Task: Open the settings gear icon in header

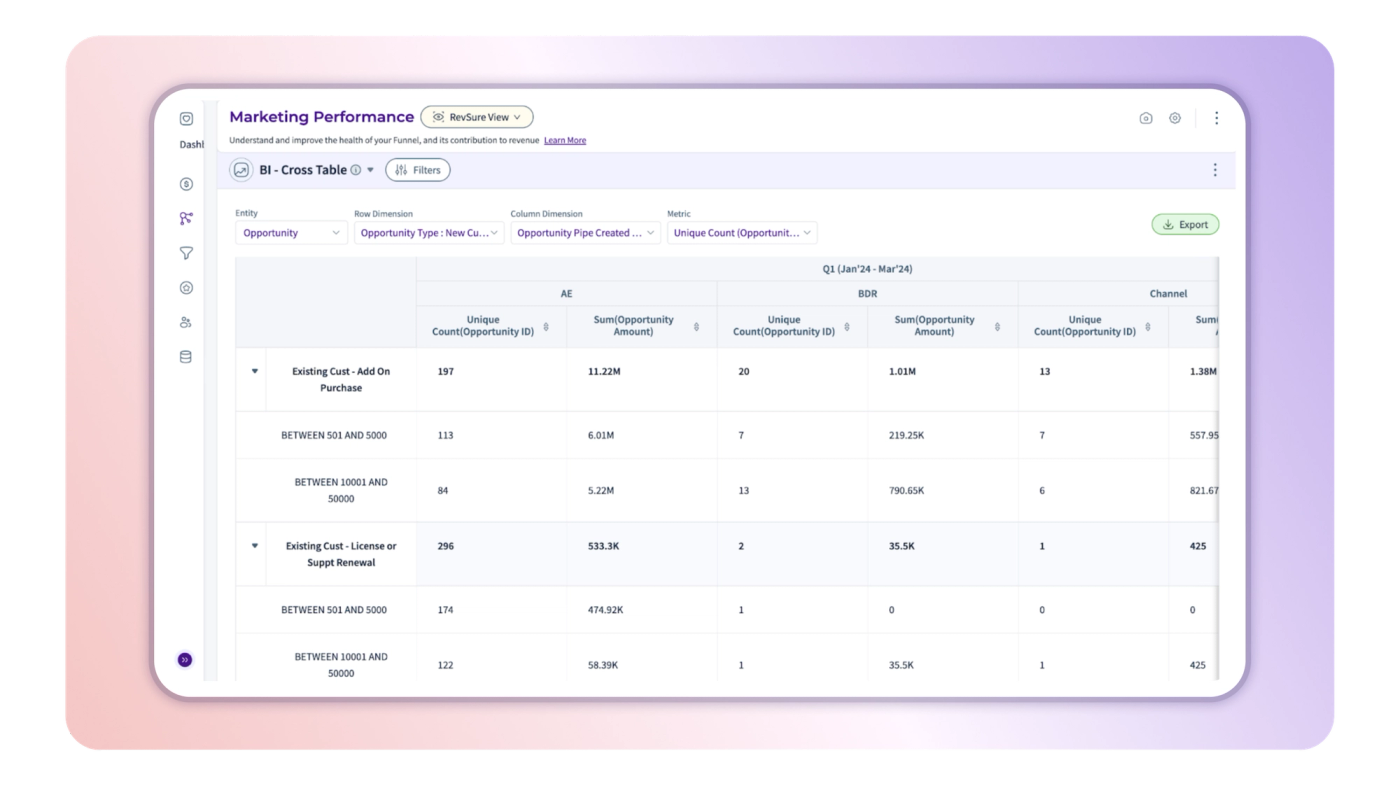Action: (x=1175, y=118)
